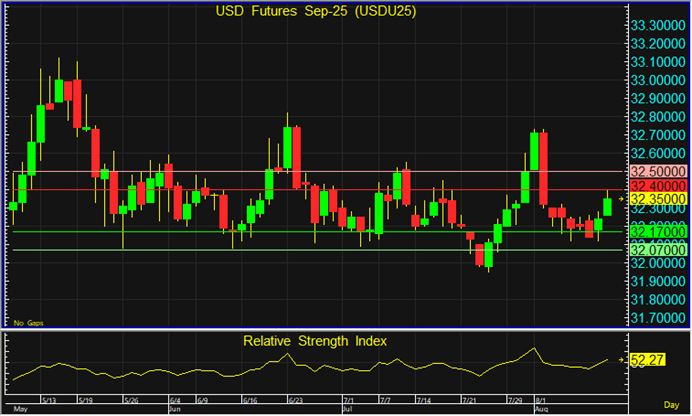
Task: Click the Relative Strength Index panel title
Action: 315,341
